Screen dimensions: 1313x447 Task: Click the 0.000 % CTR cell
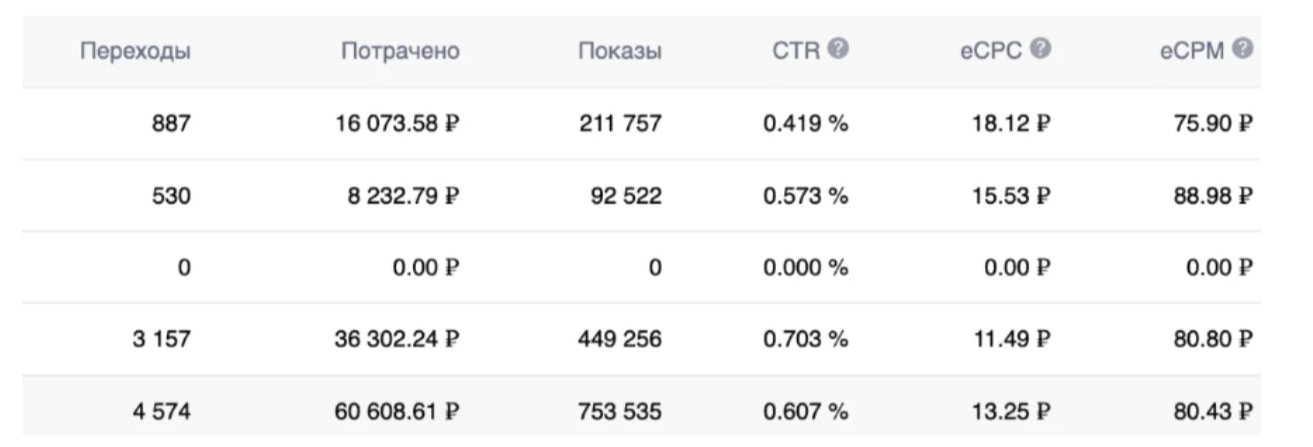(805, 267)
